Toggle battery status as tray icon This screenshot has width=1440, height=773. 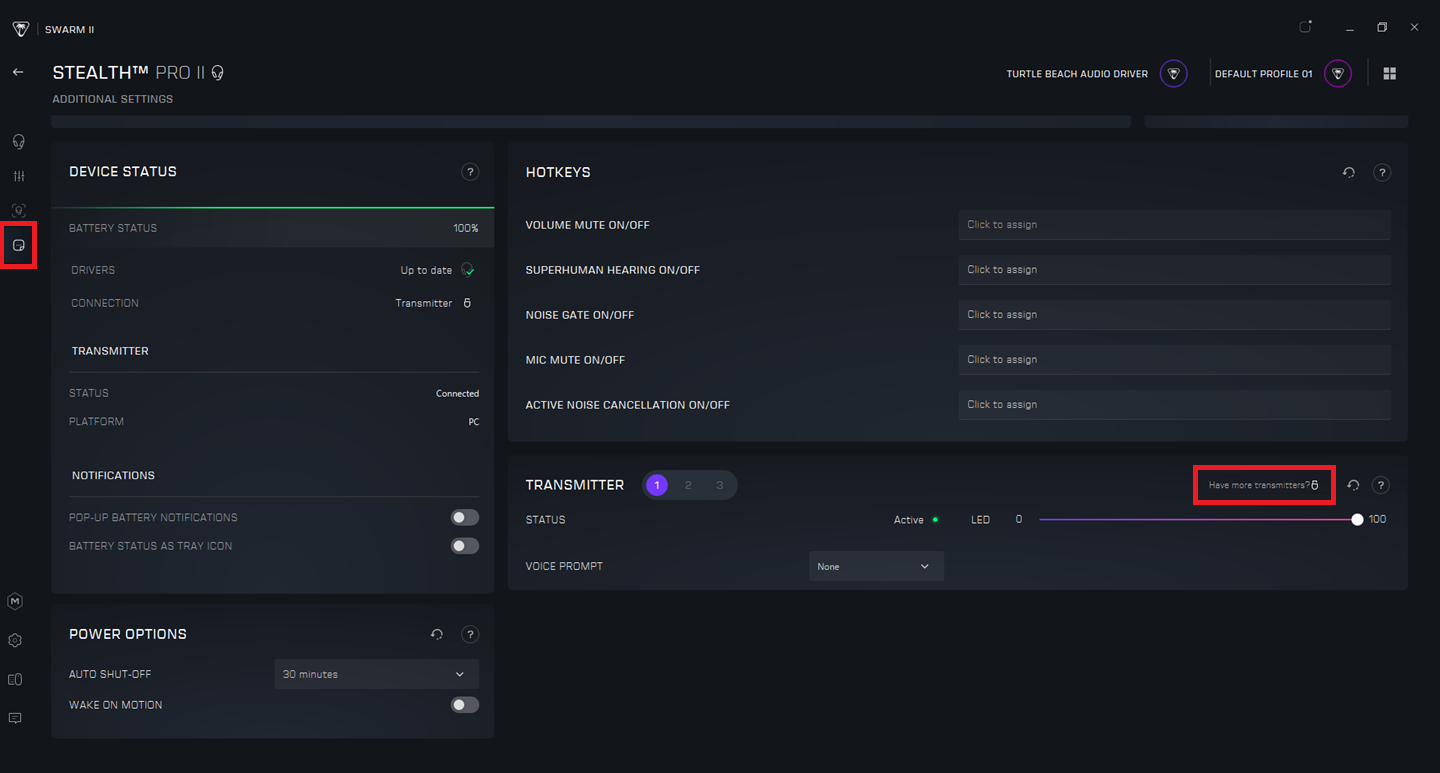(x=465, y=546)
